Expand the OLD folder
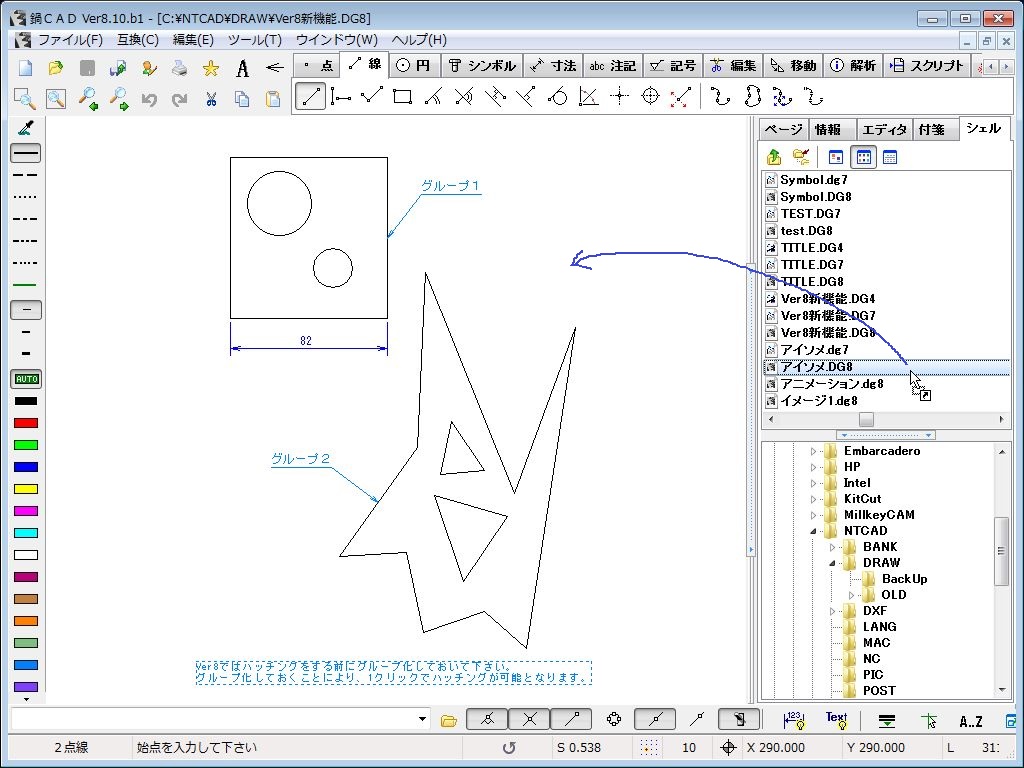Image resolution: width=1024 pixels, height=768 pixels. (851, 595)
